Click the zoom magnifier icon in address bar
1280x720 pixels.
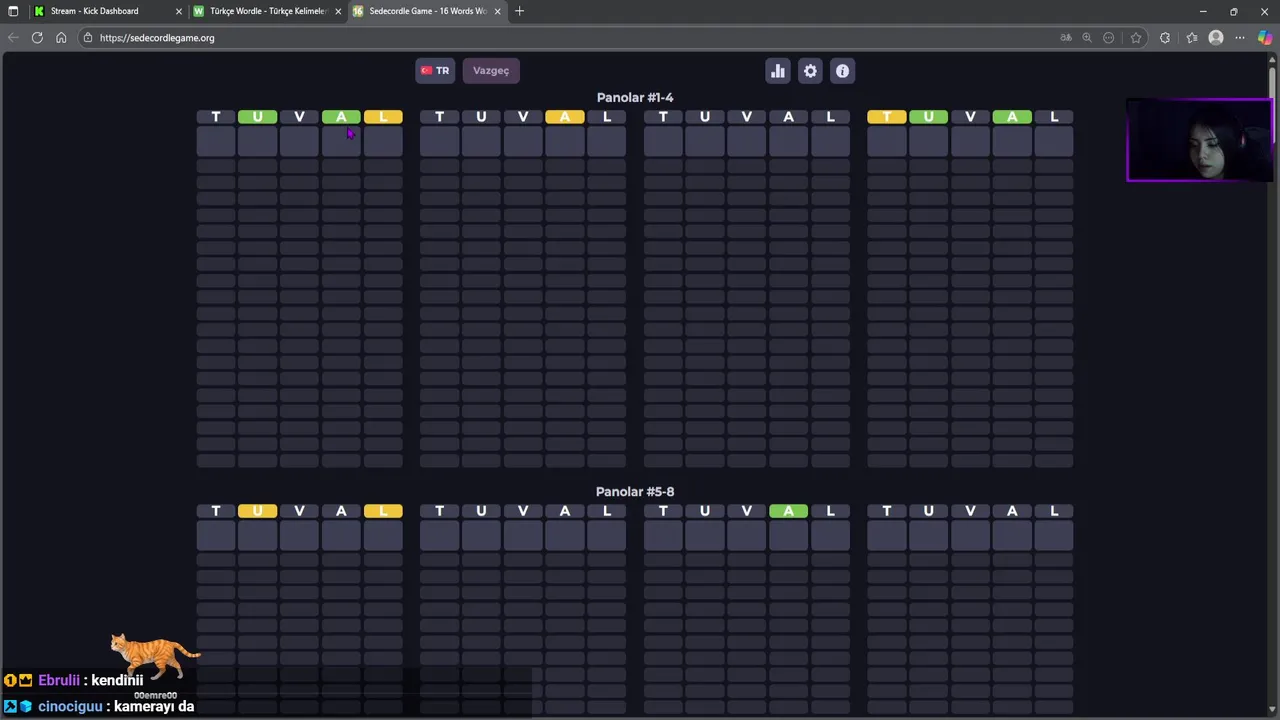tap(1087, 38)
